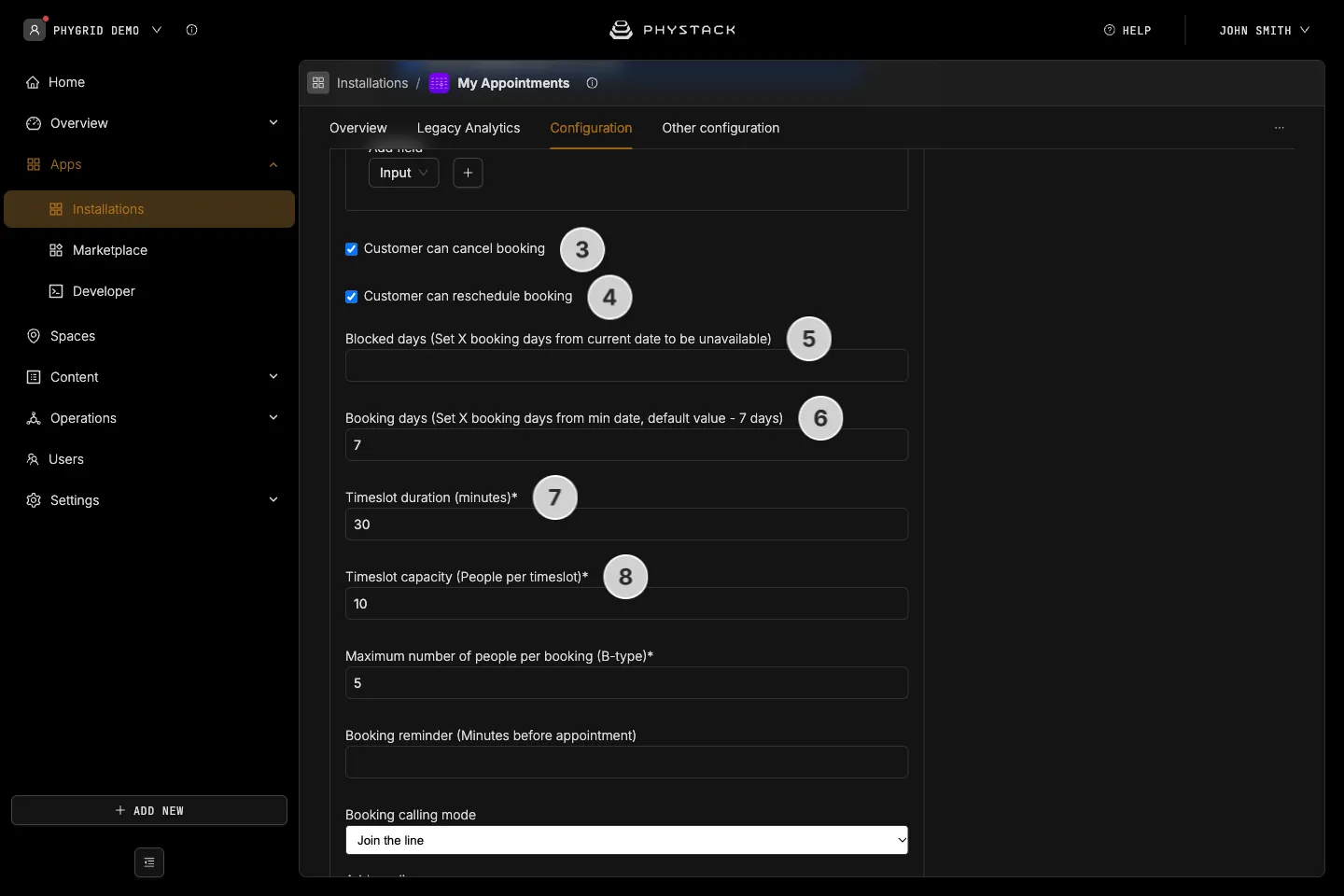Switch to the Overview tab
1344x896 pixels.
click(x=358, y=128)
